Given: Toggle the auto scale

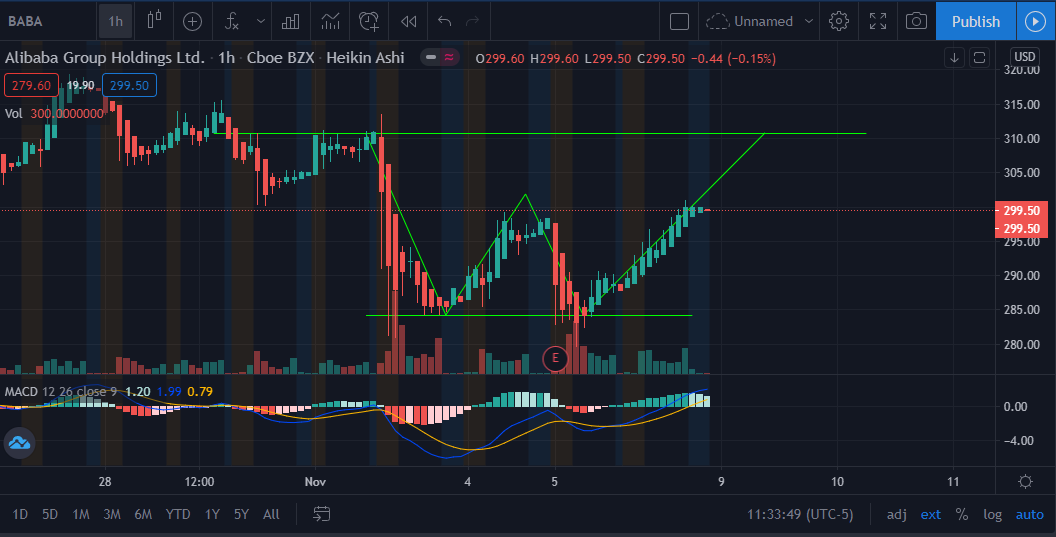Looking at the screenshot, I should [x=1029, y=514].
